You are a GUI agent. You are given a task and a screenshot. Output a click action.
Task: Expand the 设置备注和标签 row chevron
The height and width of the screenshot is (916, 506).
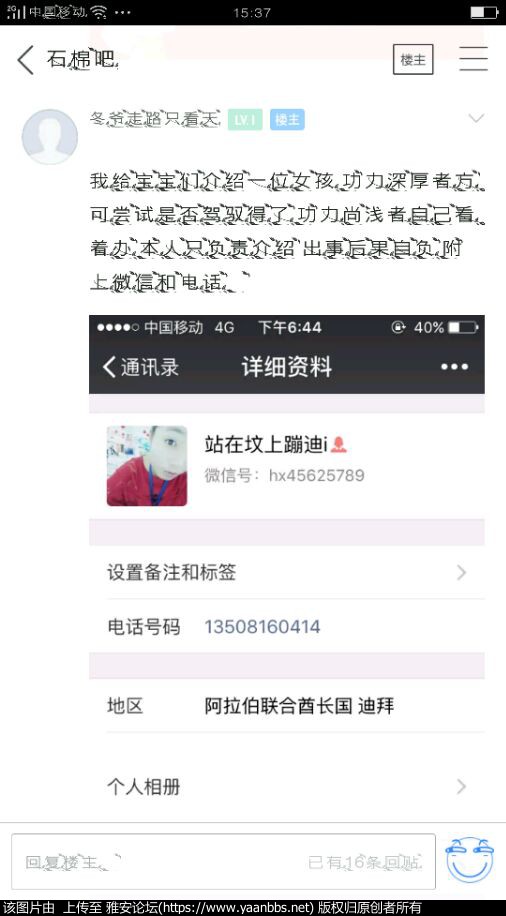click(x=462, y=572)
